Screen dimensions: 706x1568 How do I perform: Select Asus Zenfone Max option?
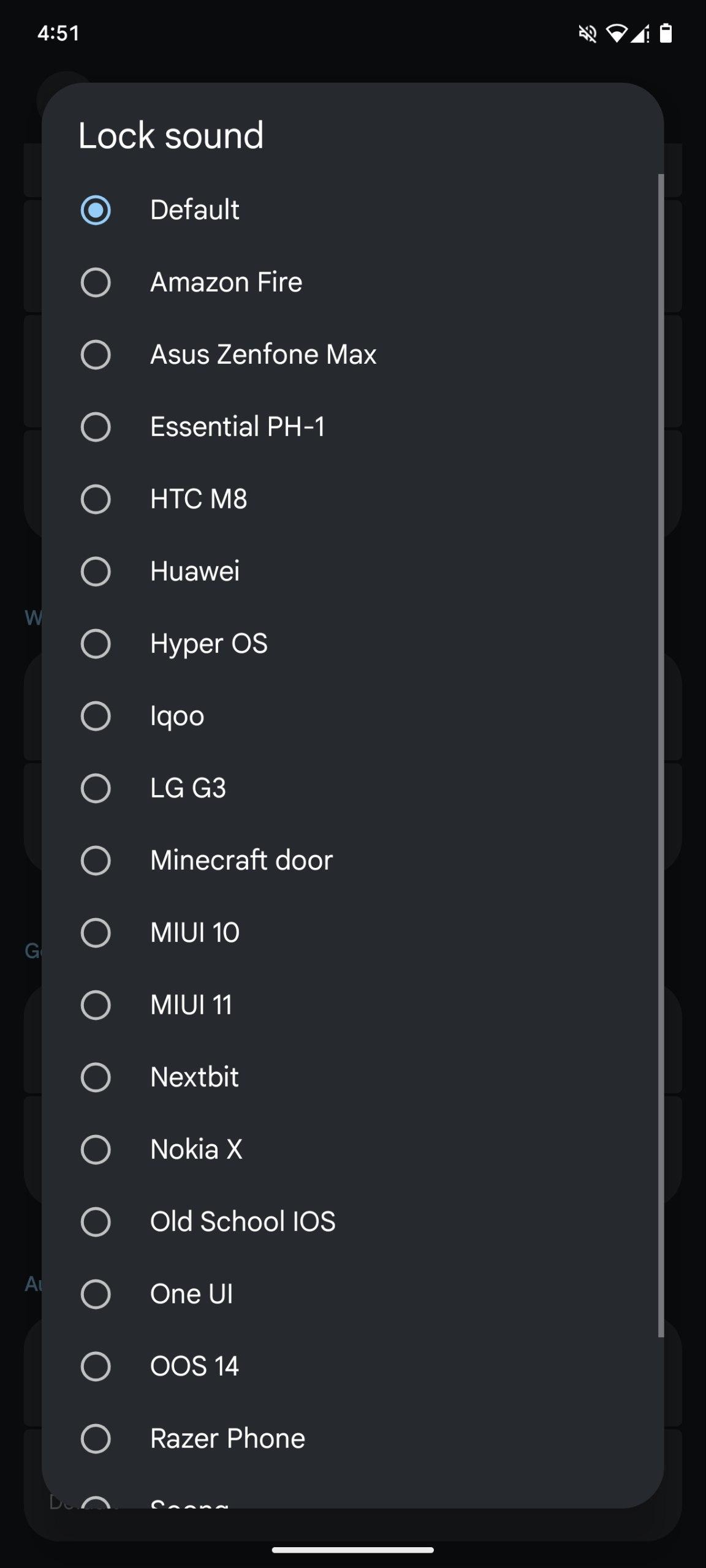pyautogui.click(x=96, y=355)
